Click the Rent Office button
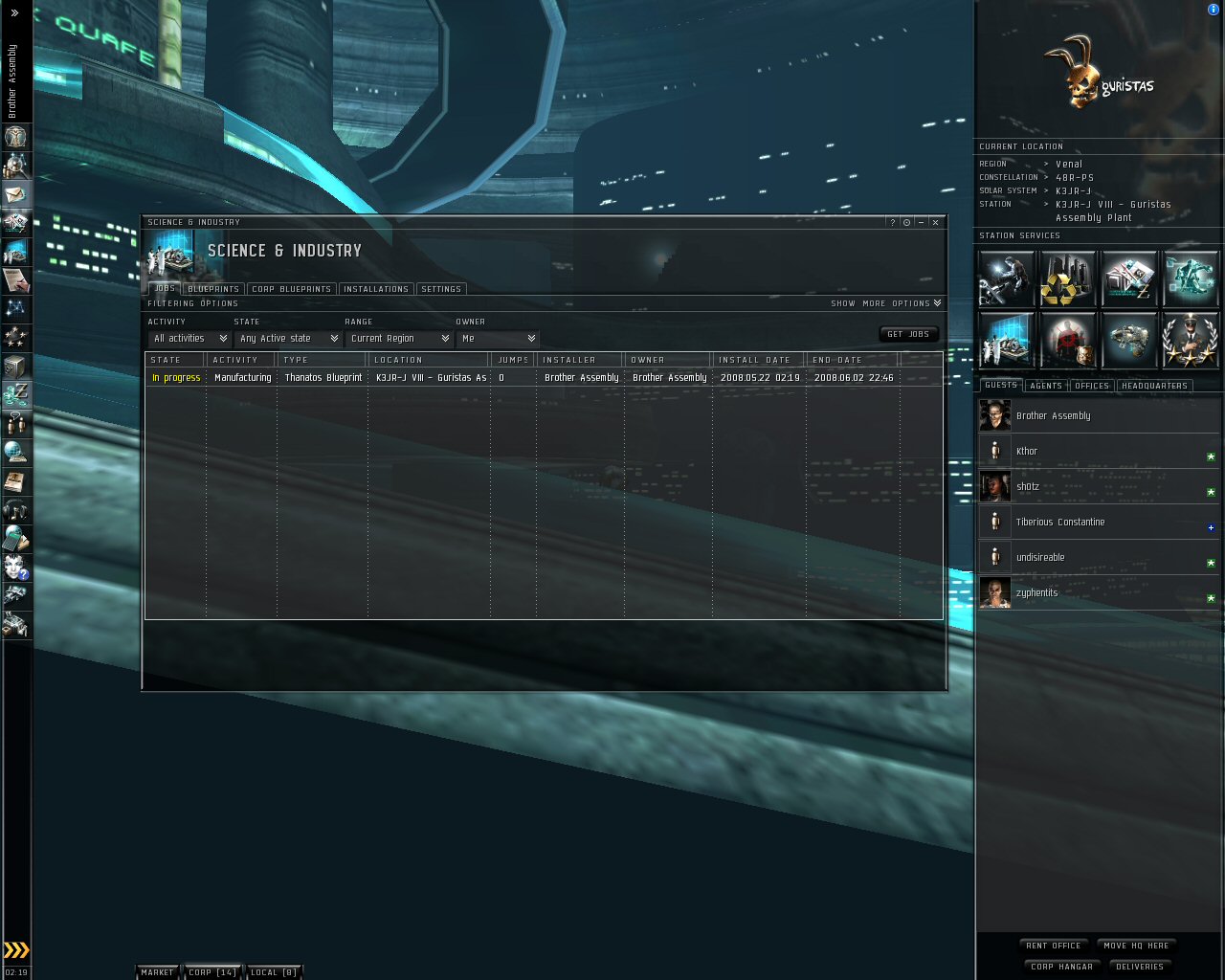Screen dimensions: 1225x980 (x=1053, y=946)
